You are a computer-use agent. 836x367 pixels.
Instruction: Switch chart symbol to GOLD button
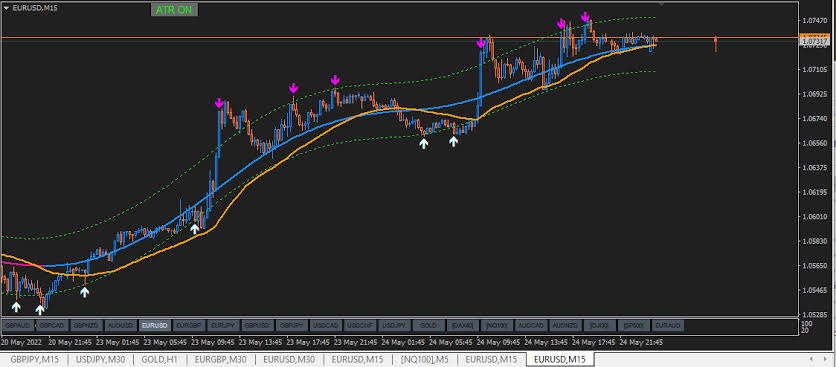[x=428, y=325]
